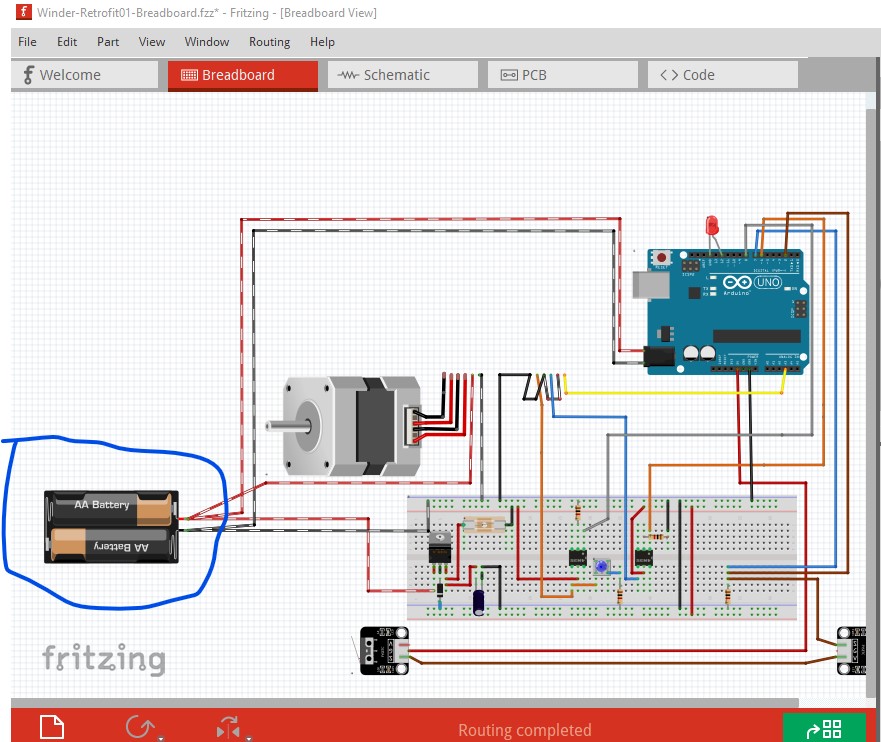Screen dimensions: 881x742
Task: Select the IC chip left of potentiometer
Action: (x=578, y=558)
